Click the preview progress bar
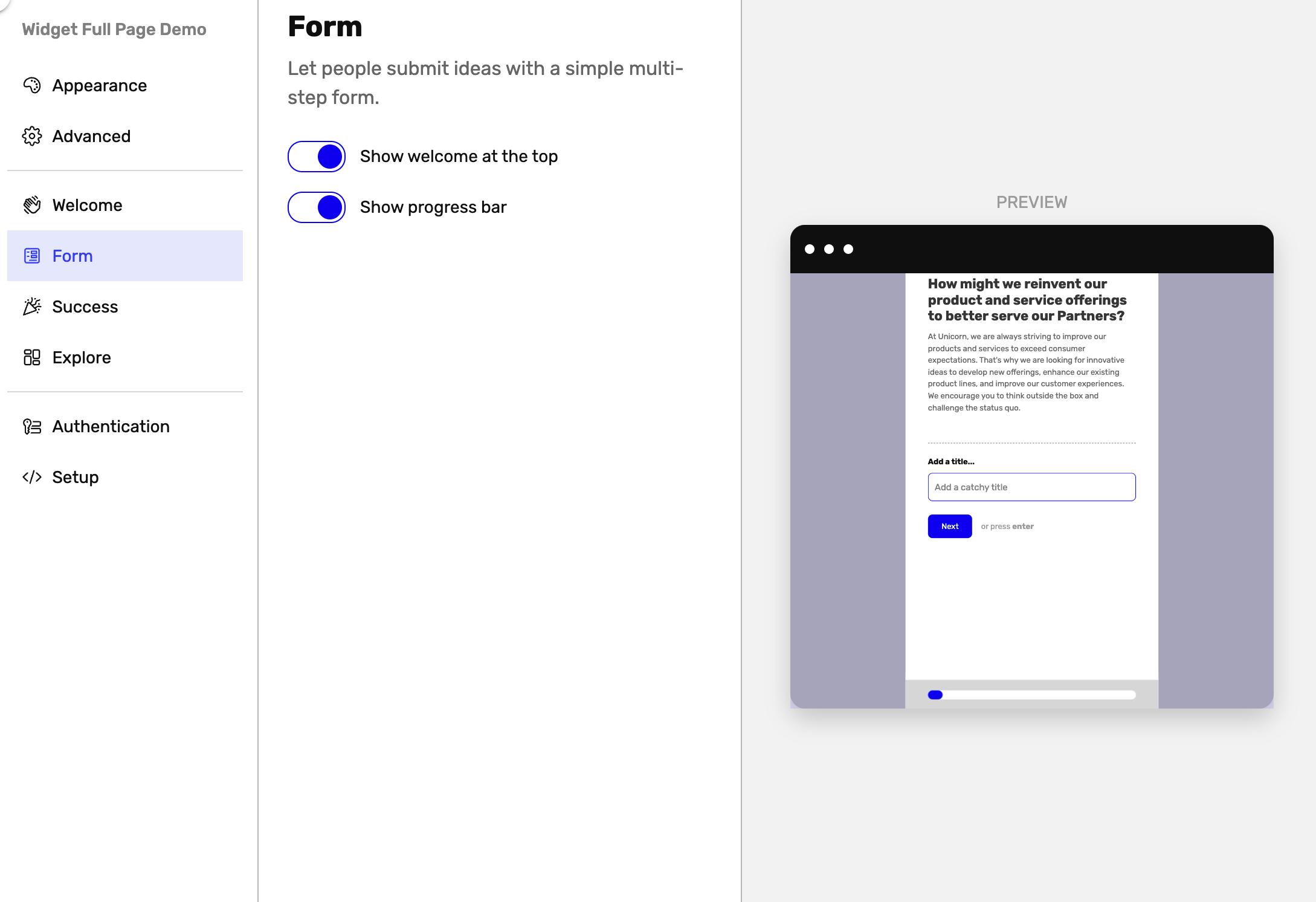The height and width of the screenshot is (902, 1316). (x=1031, y=695)
